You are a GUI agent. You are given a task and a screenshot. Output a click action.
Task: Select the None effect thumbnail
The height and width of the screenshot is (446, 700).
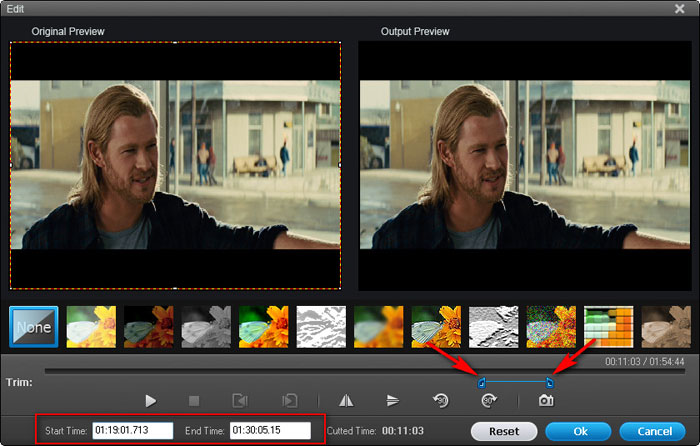(34, 327)
